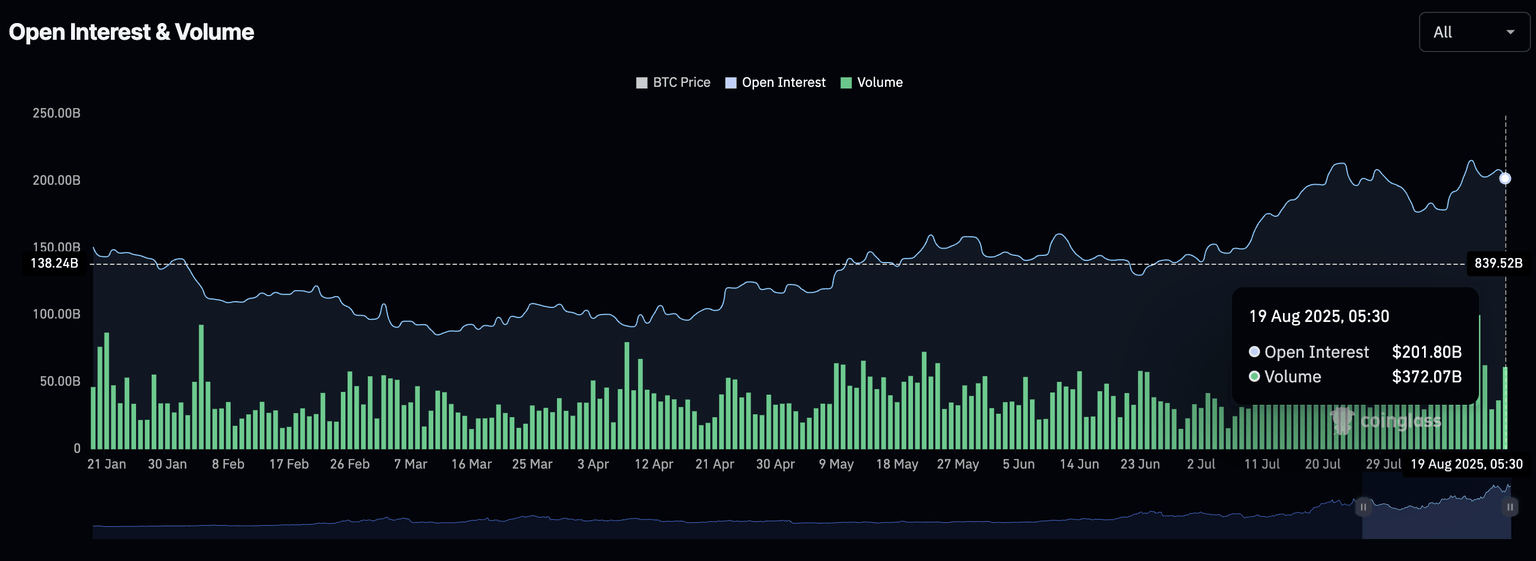Click the Open Interest dot in the tooltip

point(1254,352)
